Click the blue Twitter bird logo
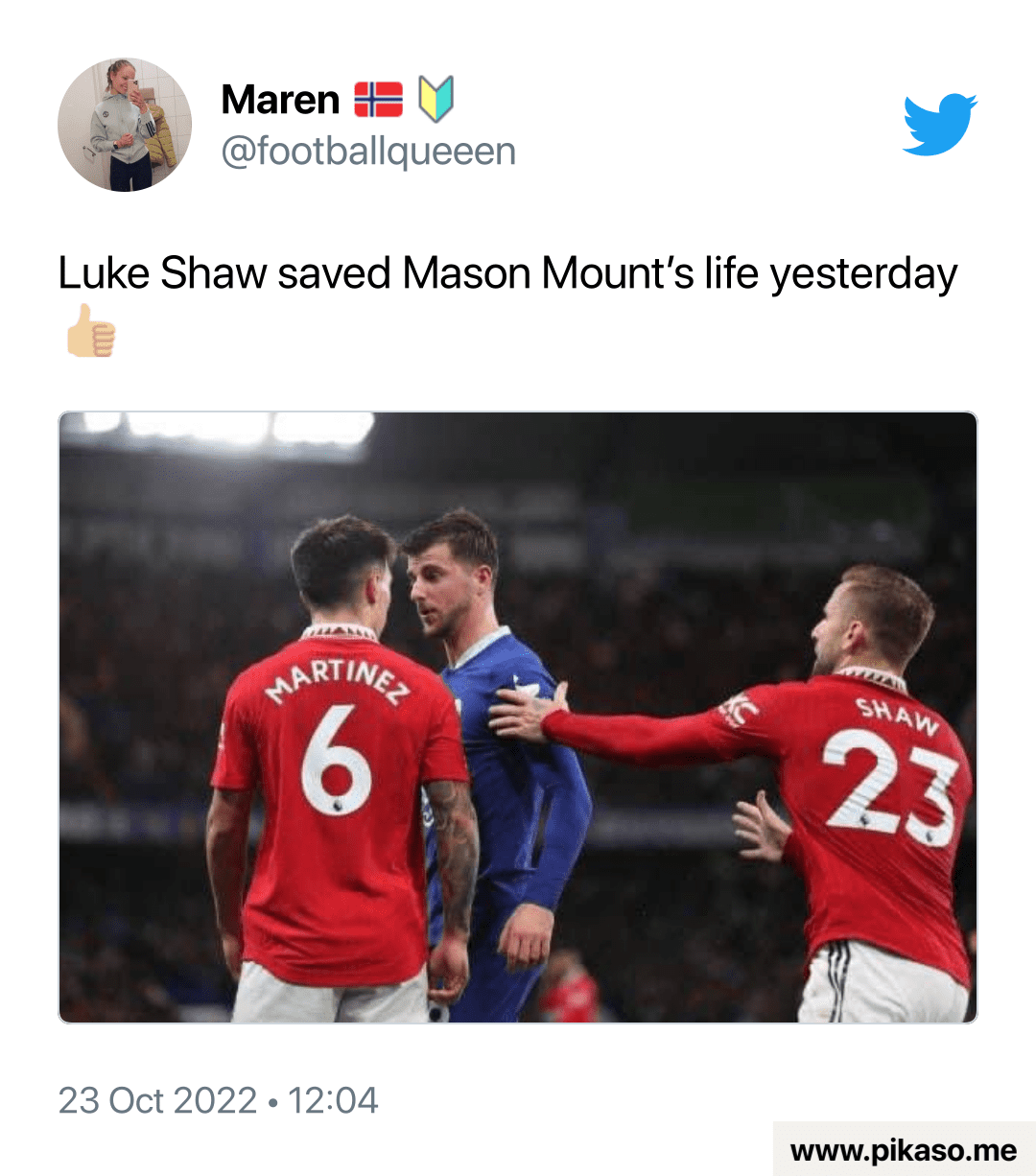Image resolution: width=1036 pixels, height=1176 pixels. click(x=940, y=125)
